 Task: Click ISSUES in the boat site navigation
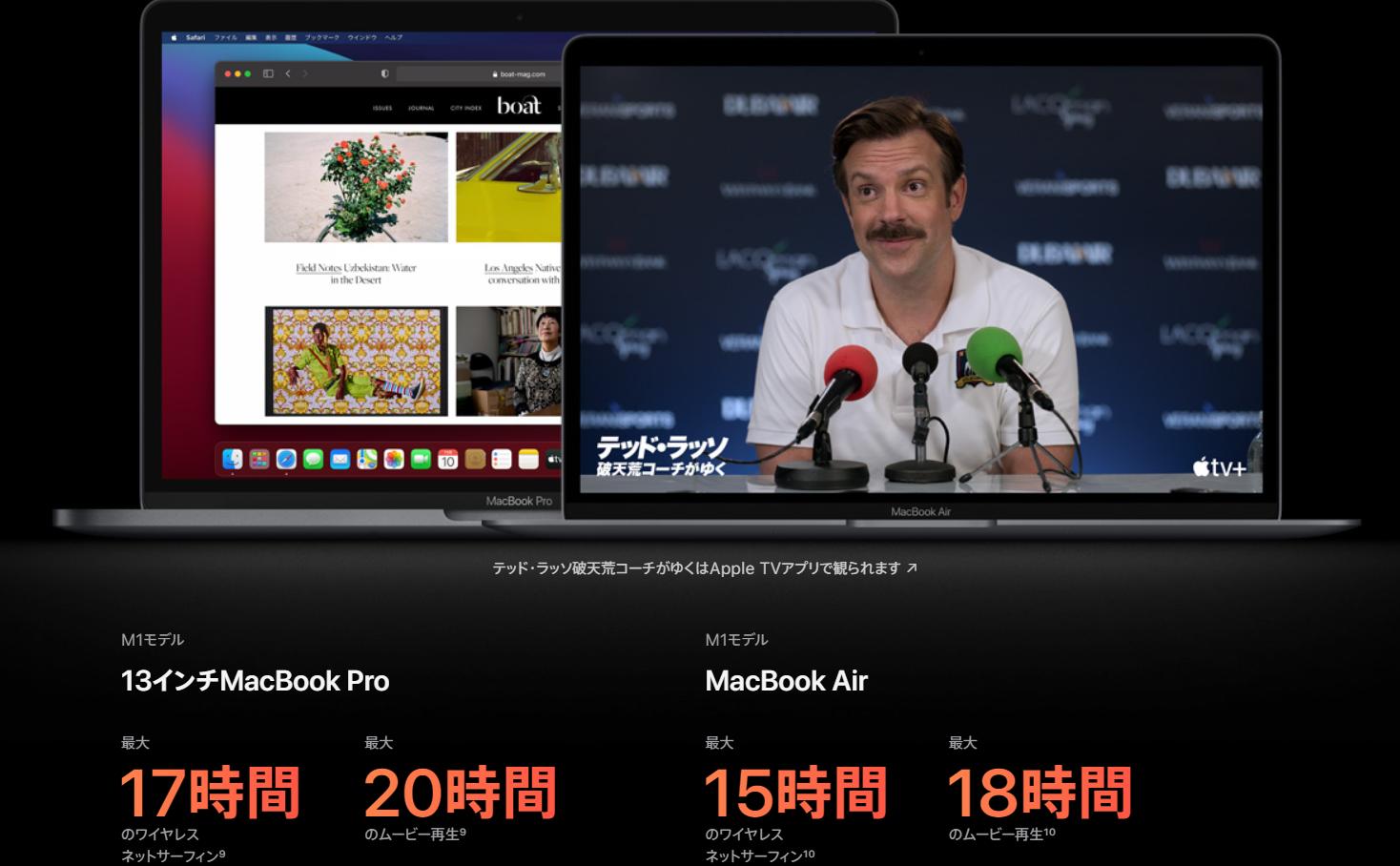coord(382,108)
